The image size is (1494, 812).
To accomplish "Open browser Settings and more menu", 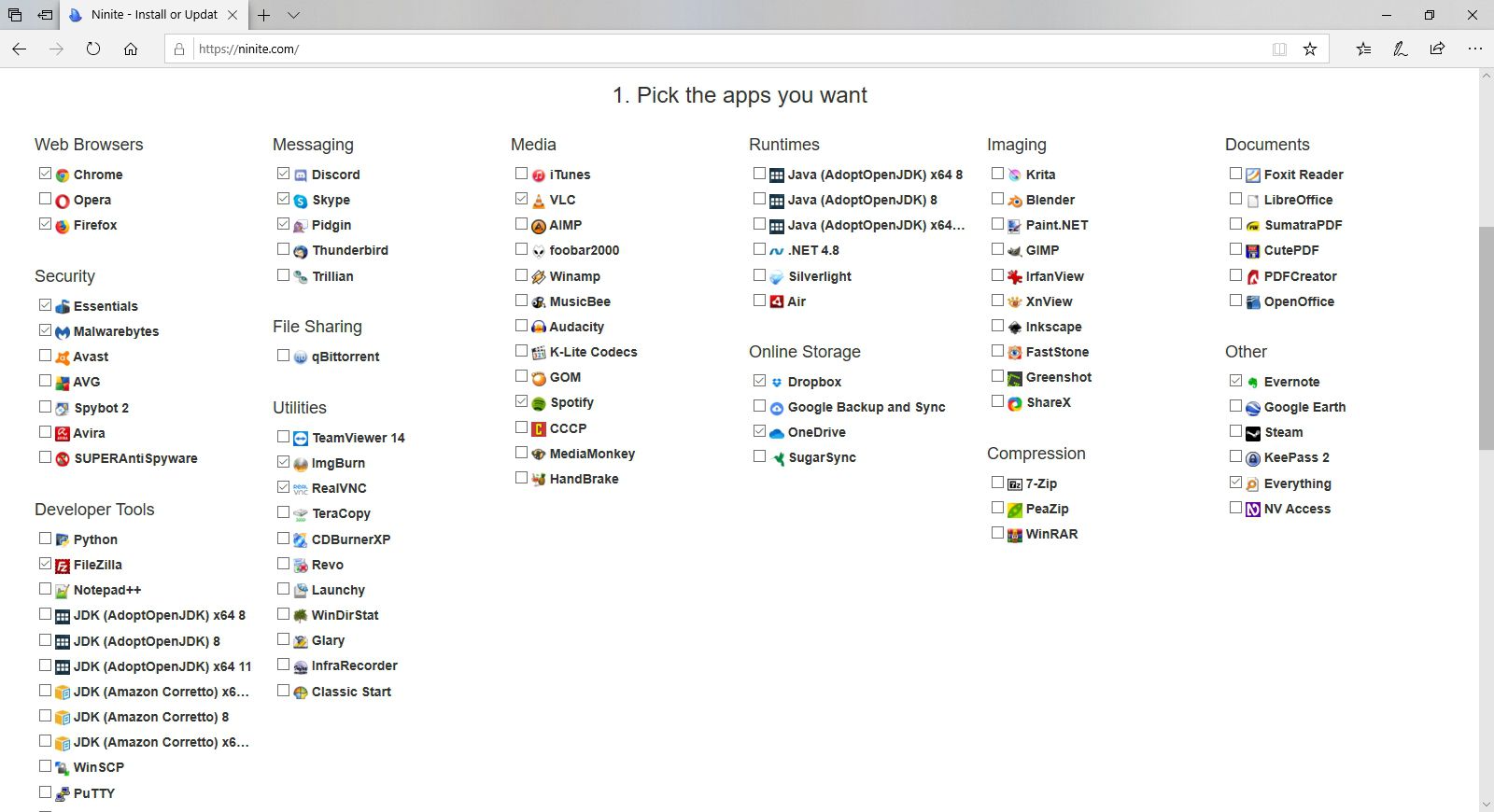I will 1474,49.
